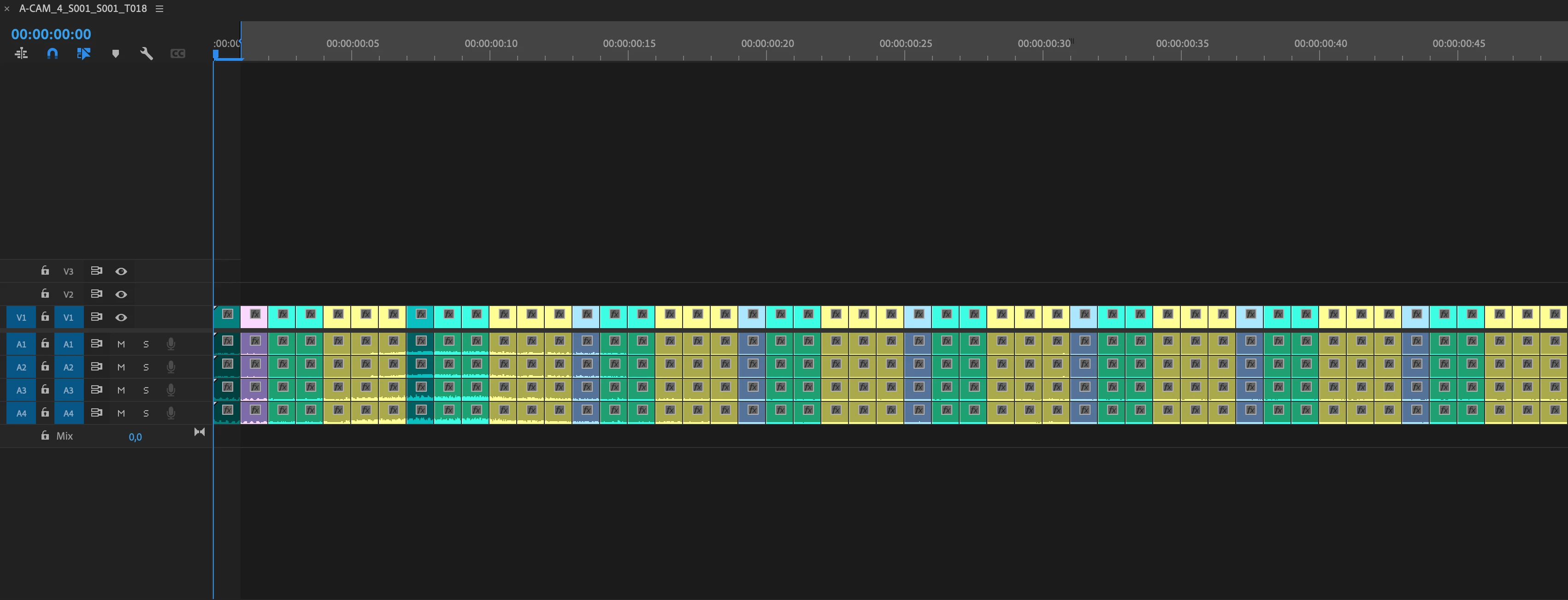Click the Linked Selection icon
The image size is (1568, 600).
pyautogui.click(x=83, y=53)
